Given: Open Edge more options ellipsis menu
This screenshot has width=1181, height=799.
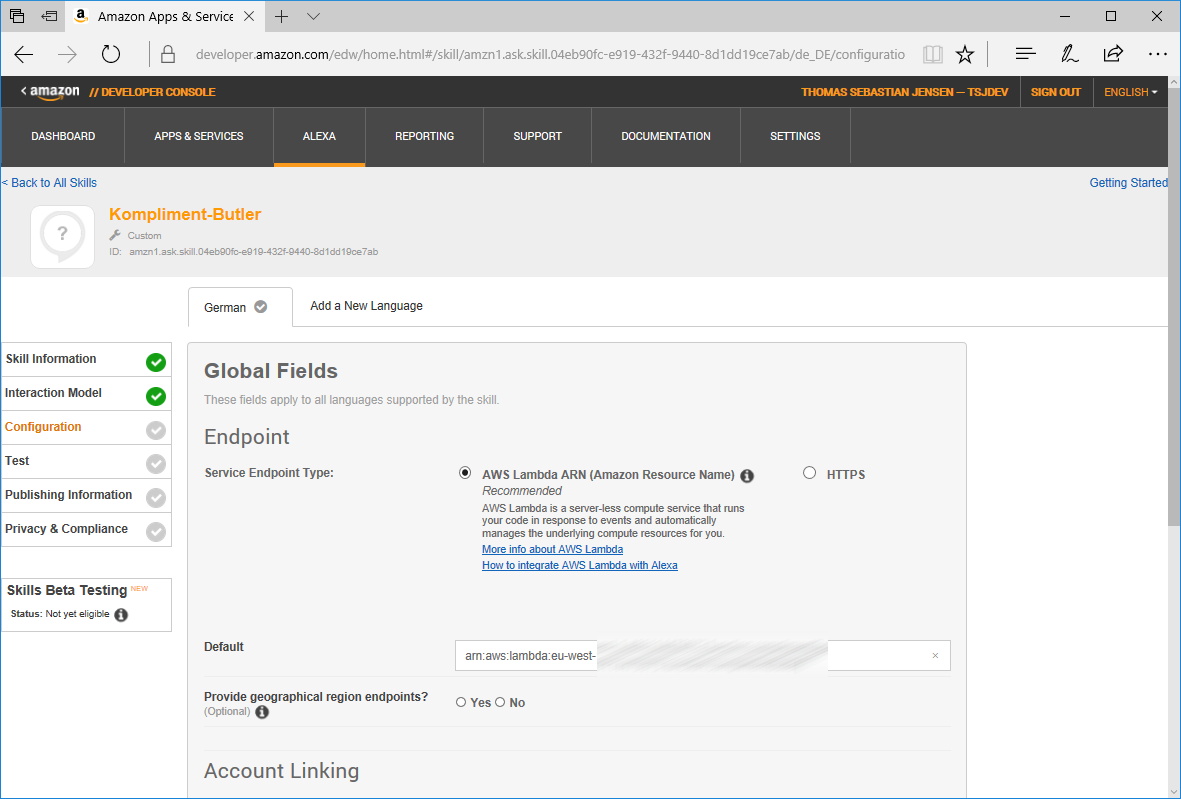Looking at the screenshot, I should pos(1157,54).
